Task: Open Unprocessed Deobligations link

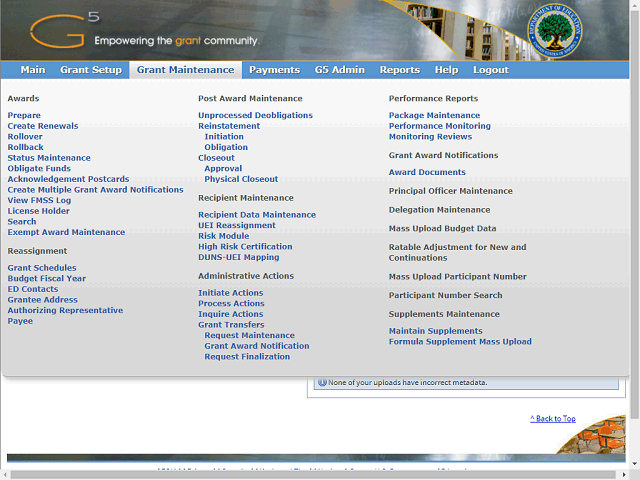Action: tap(256, 115)
